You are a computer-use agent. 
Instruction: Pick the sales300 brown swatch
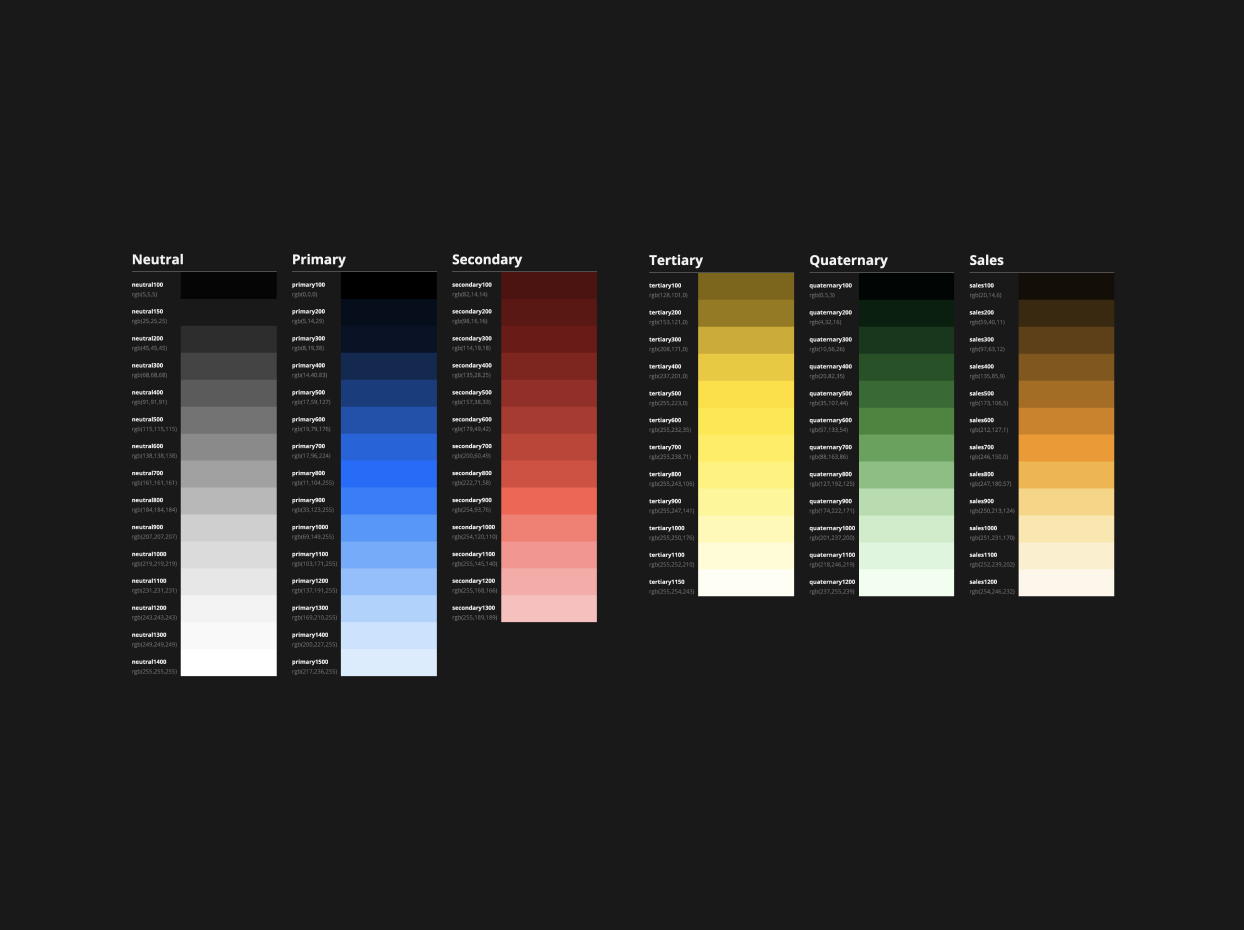pos(1066,340)
